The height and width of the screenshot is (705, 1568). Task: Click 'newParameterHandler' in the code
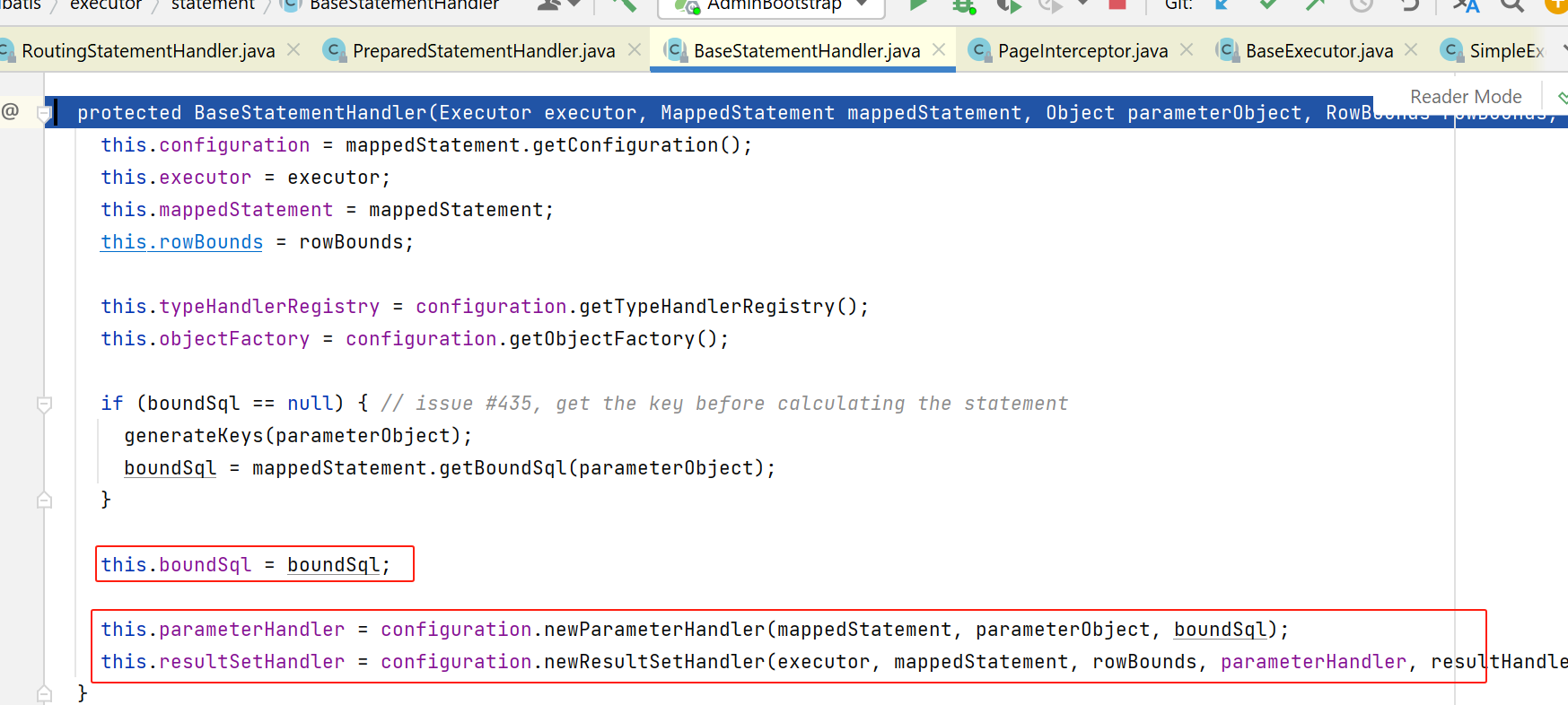coord(654,630)
